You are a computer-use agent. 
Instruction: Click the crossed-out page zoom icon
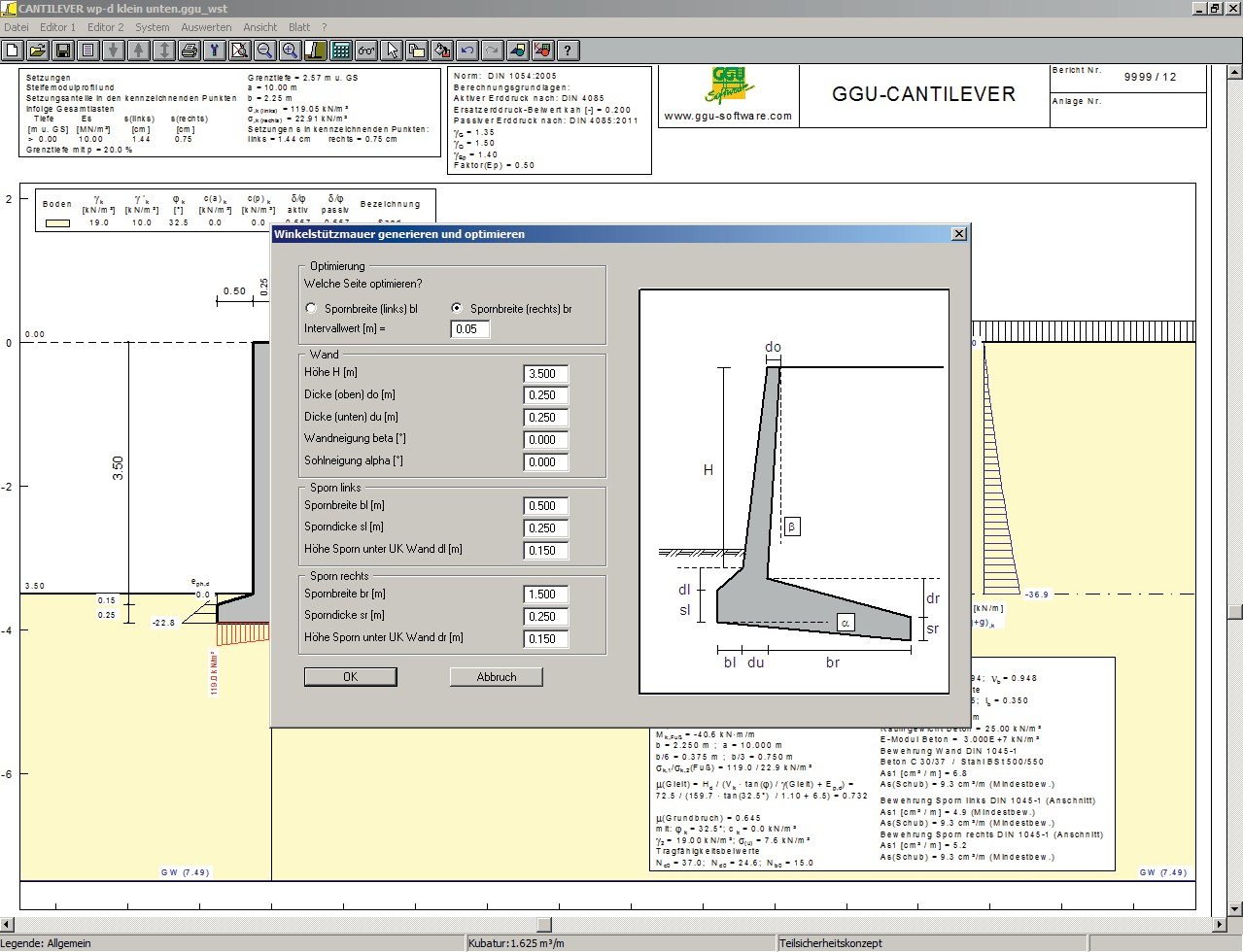tap(240, 51)
